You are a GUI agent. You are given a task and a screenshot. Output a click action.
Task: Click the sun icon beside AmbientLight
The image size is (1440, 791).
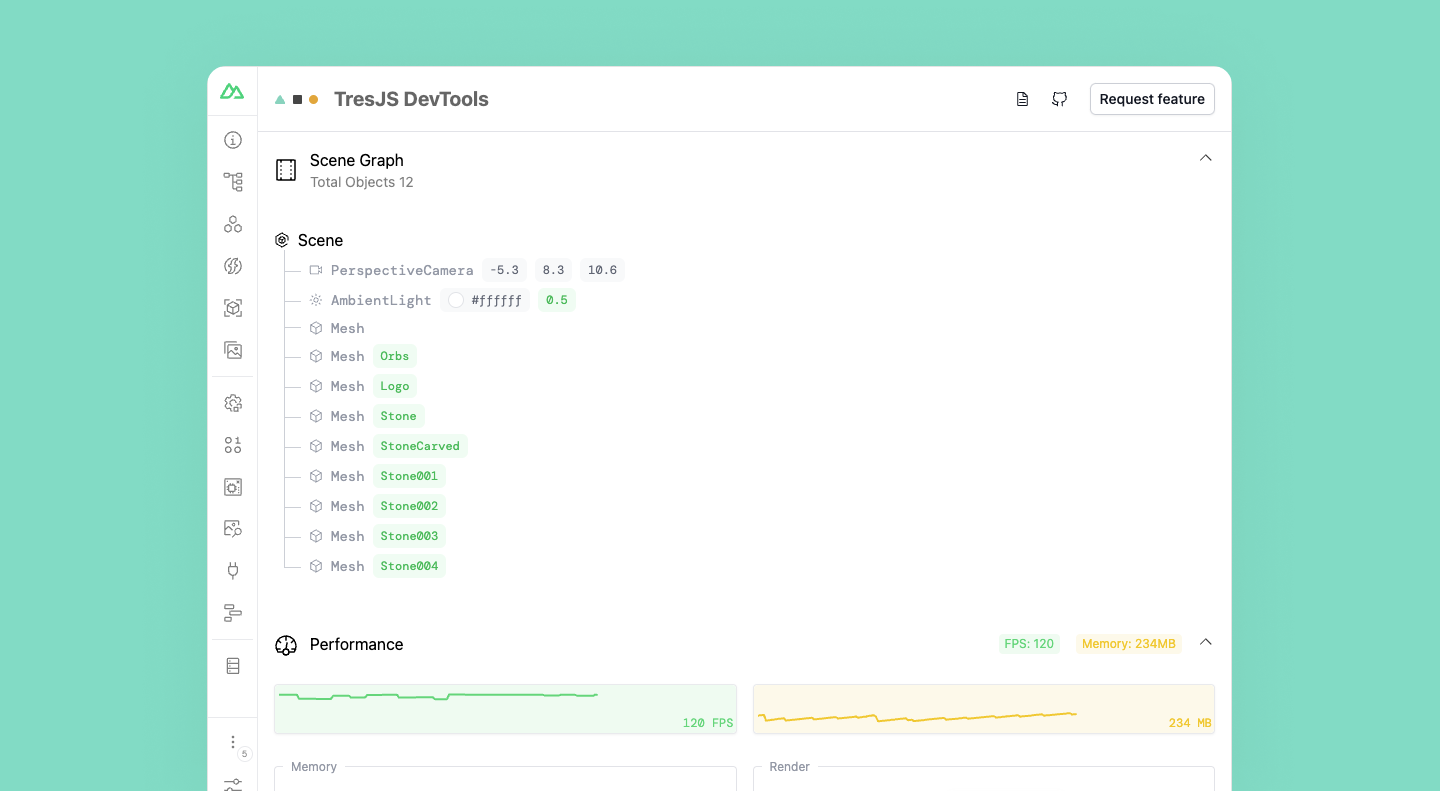(316, 300)
